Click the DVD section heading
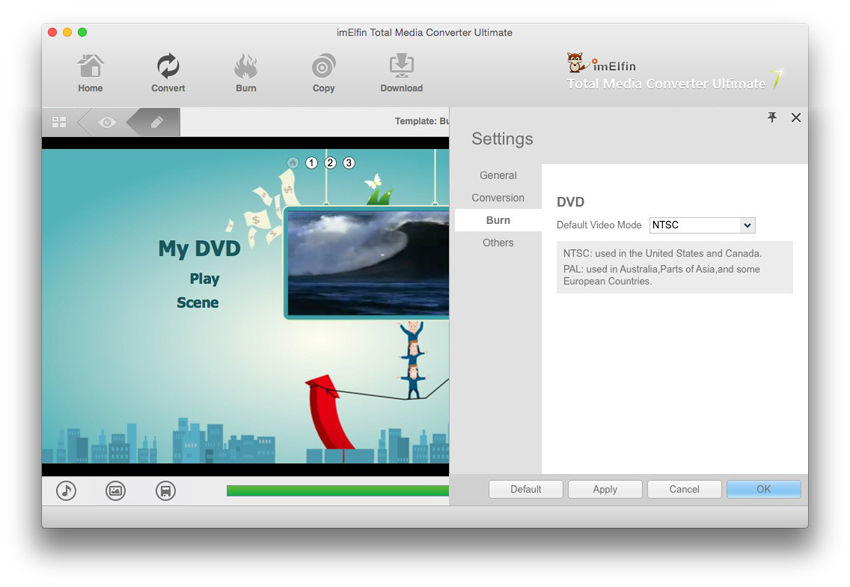 point(570,202)
